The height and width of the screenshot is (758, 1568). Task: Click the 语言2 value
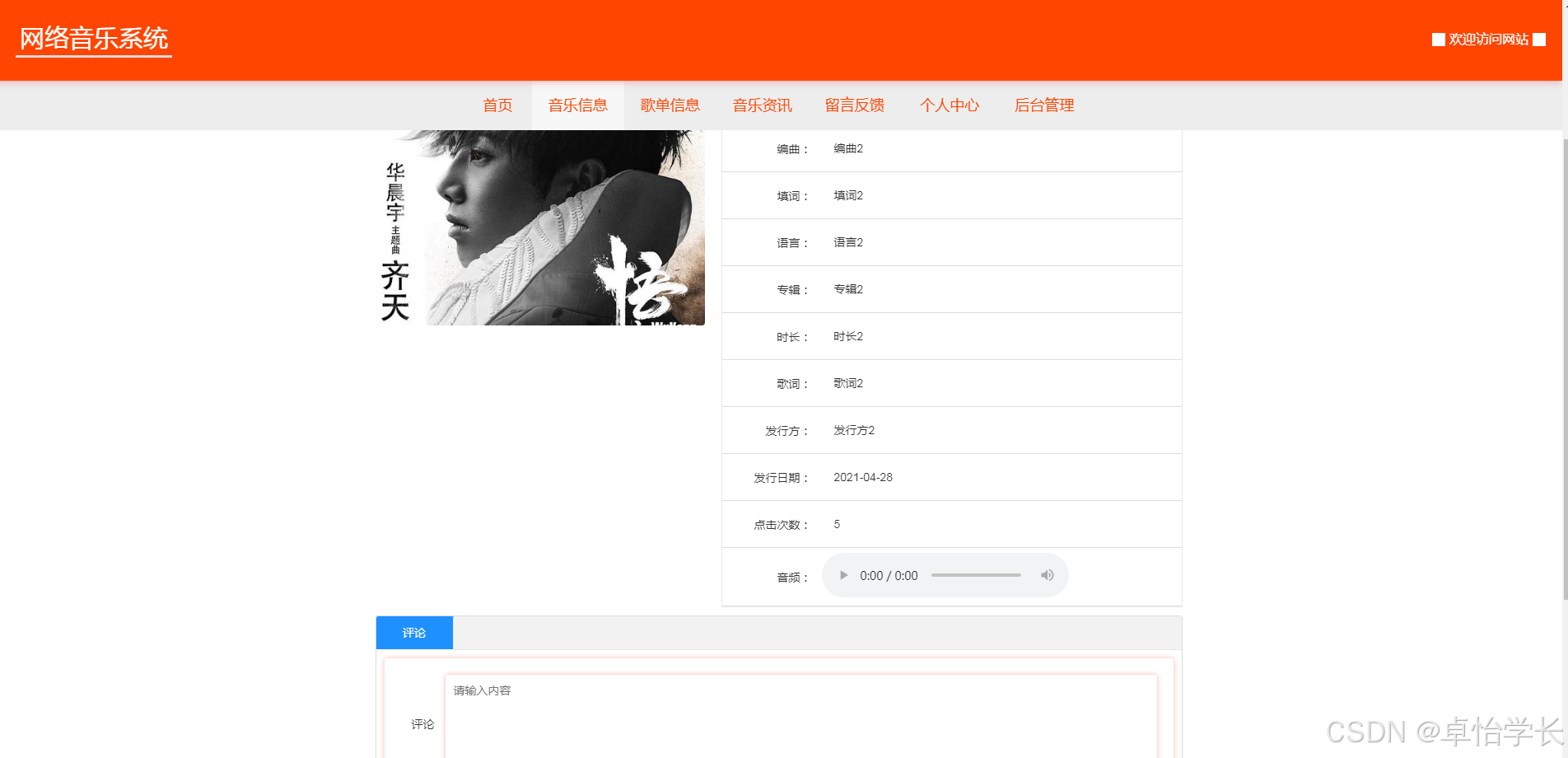tap(848, 242)
